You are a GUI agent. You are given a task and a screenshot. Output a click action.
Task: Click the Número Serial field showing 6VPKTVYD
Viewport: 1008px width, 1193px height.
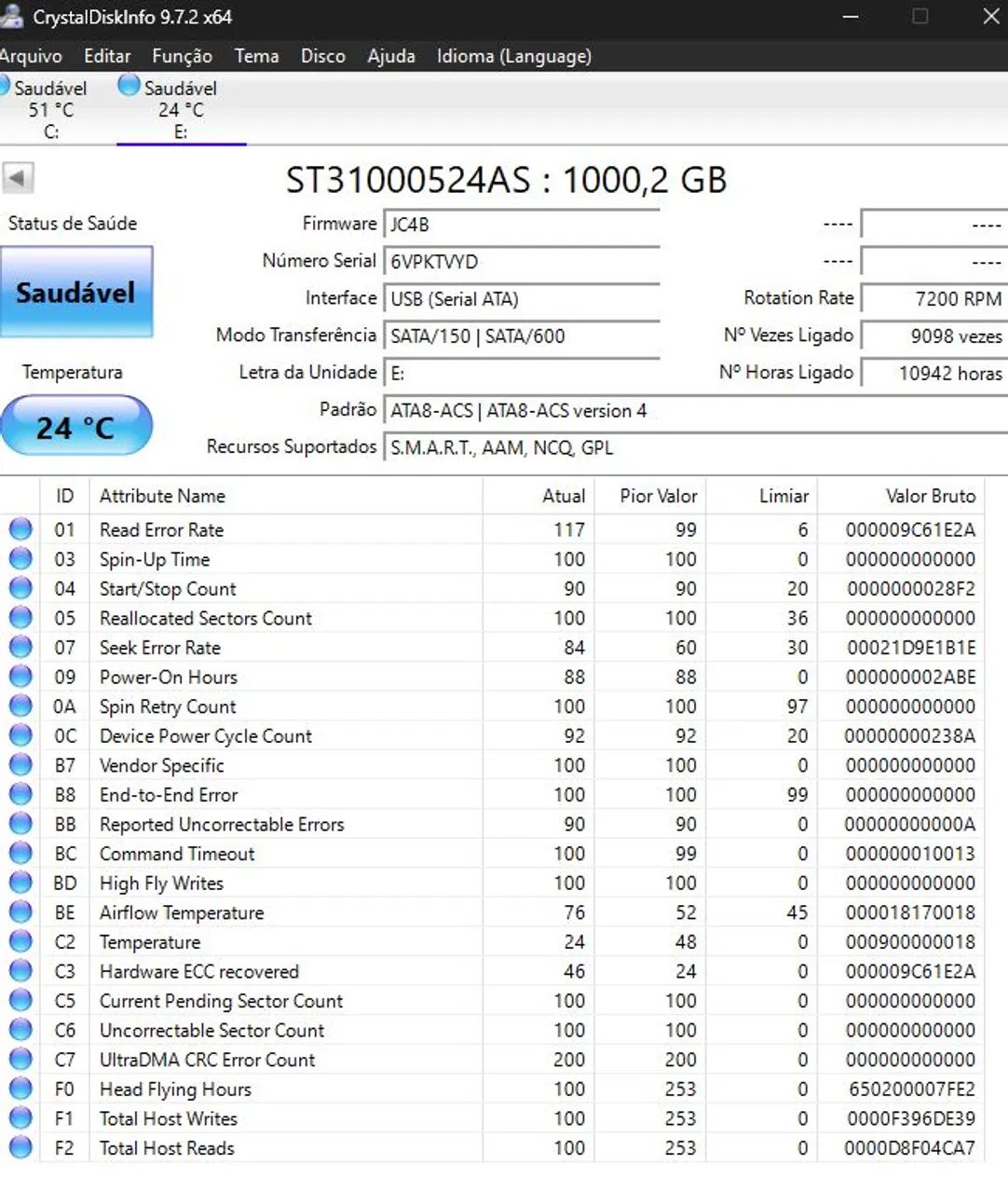[522, 262]
